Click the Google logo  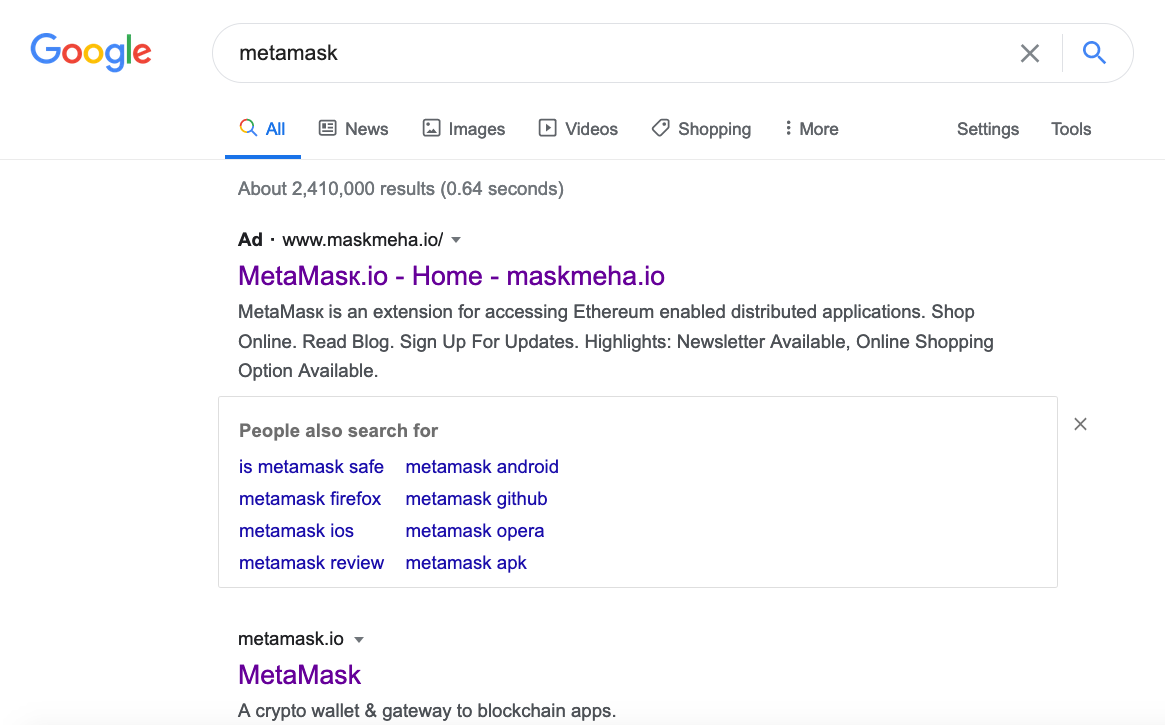91,53
